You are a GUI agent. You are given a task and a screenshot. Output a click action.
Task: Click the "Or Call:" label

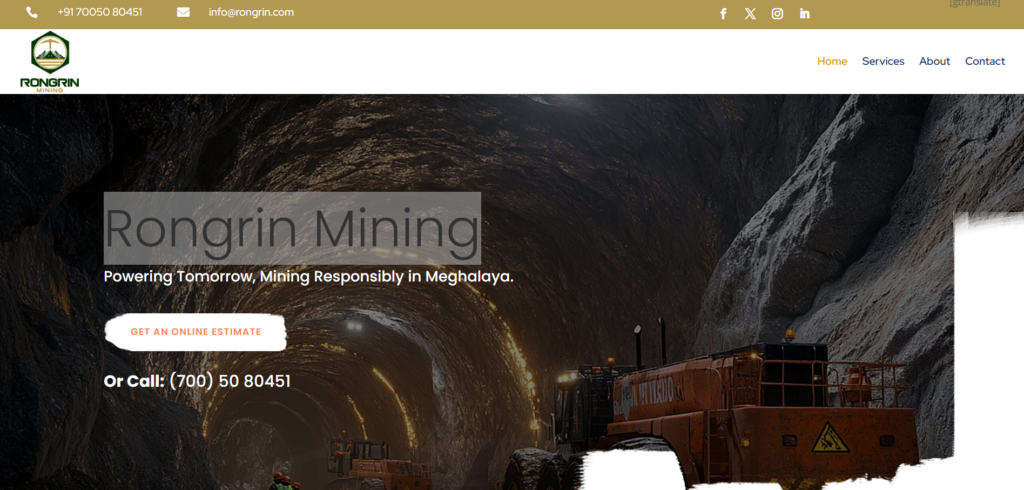[134, 381]
